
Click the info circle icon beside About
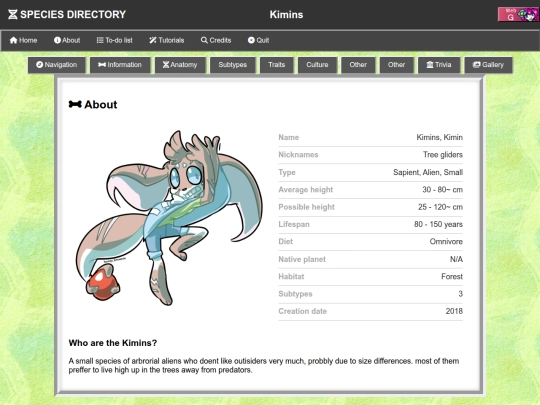57,40
